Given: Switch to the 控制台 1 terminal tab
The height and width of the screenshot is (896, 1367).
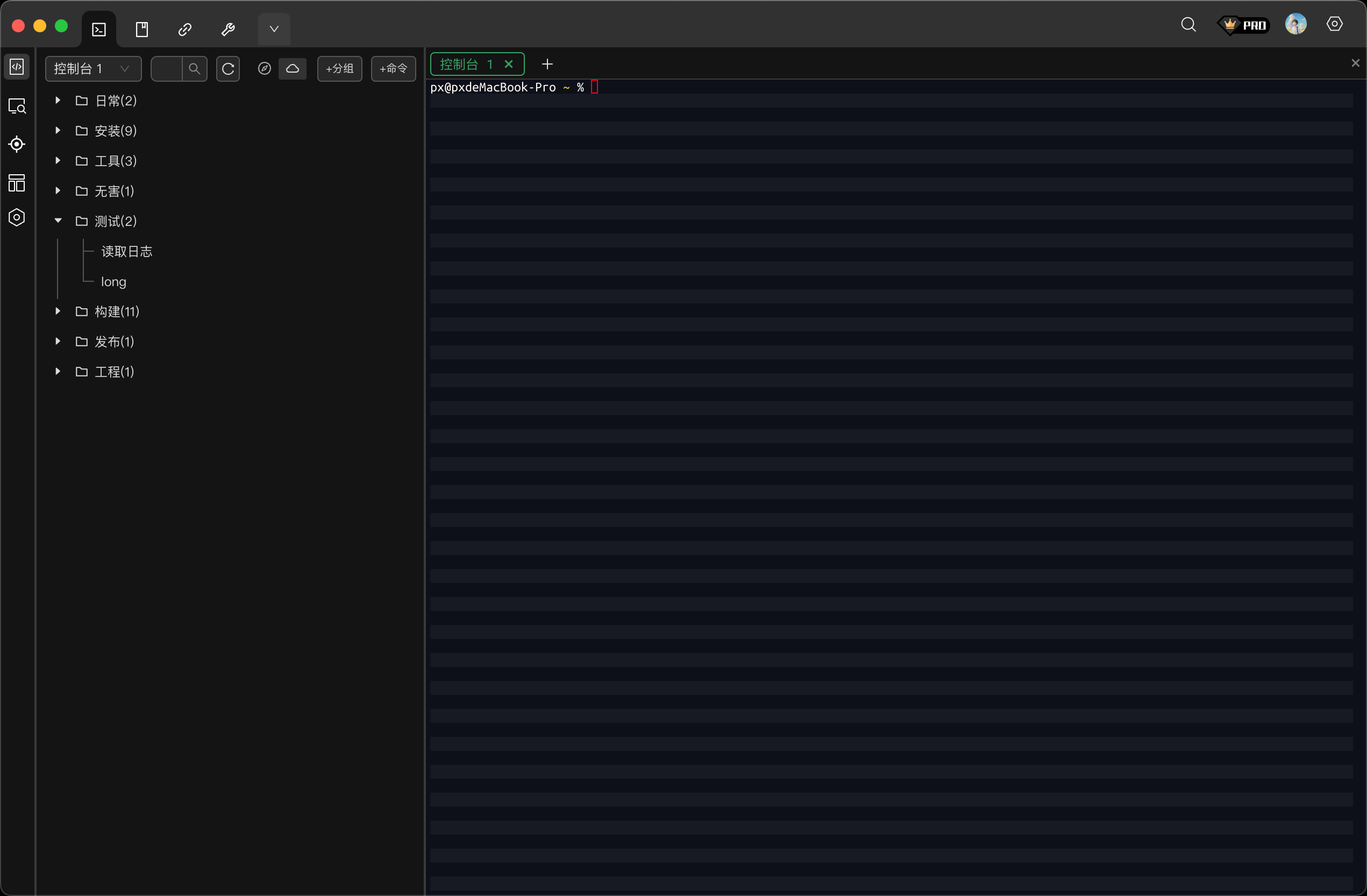Looking at the screenshot, I should [x=466, y=65].
